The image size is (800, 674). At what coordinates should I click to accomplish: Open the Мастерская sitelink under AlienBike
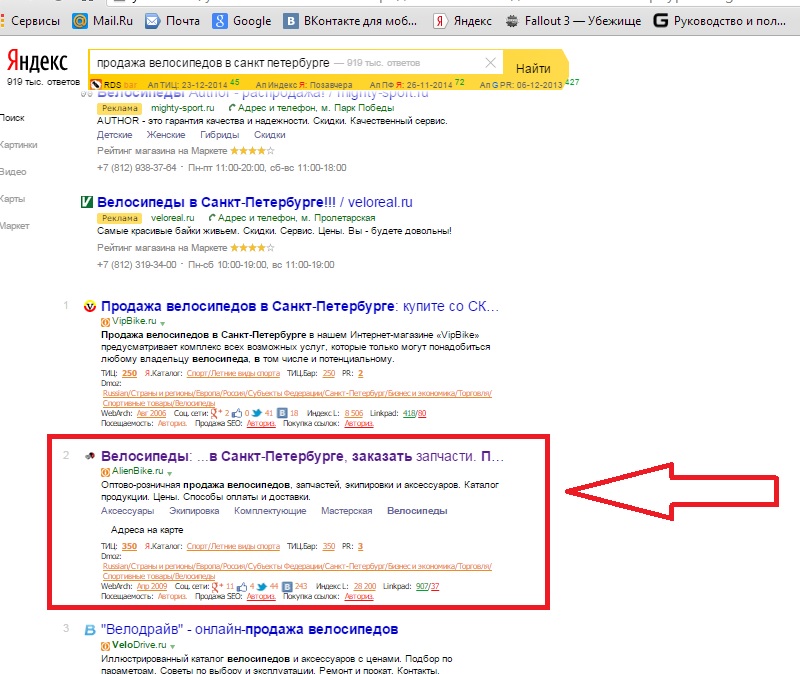346,511
